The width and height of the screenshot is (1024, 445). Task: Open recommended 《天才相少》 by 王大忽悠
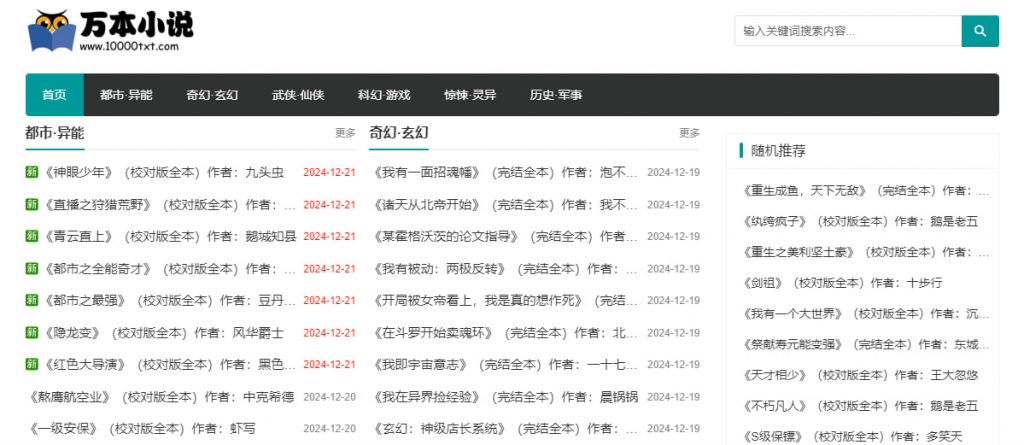(x=859, y=375)
